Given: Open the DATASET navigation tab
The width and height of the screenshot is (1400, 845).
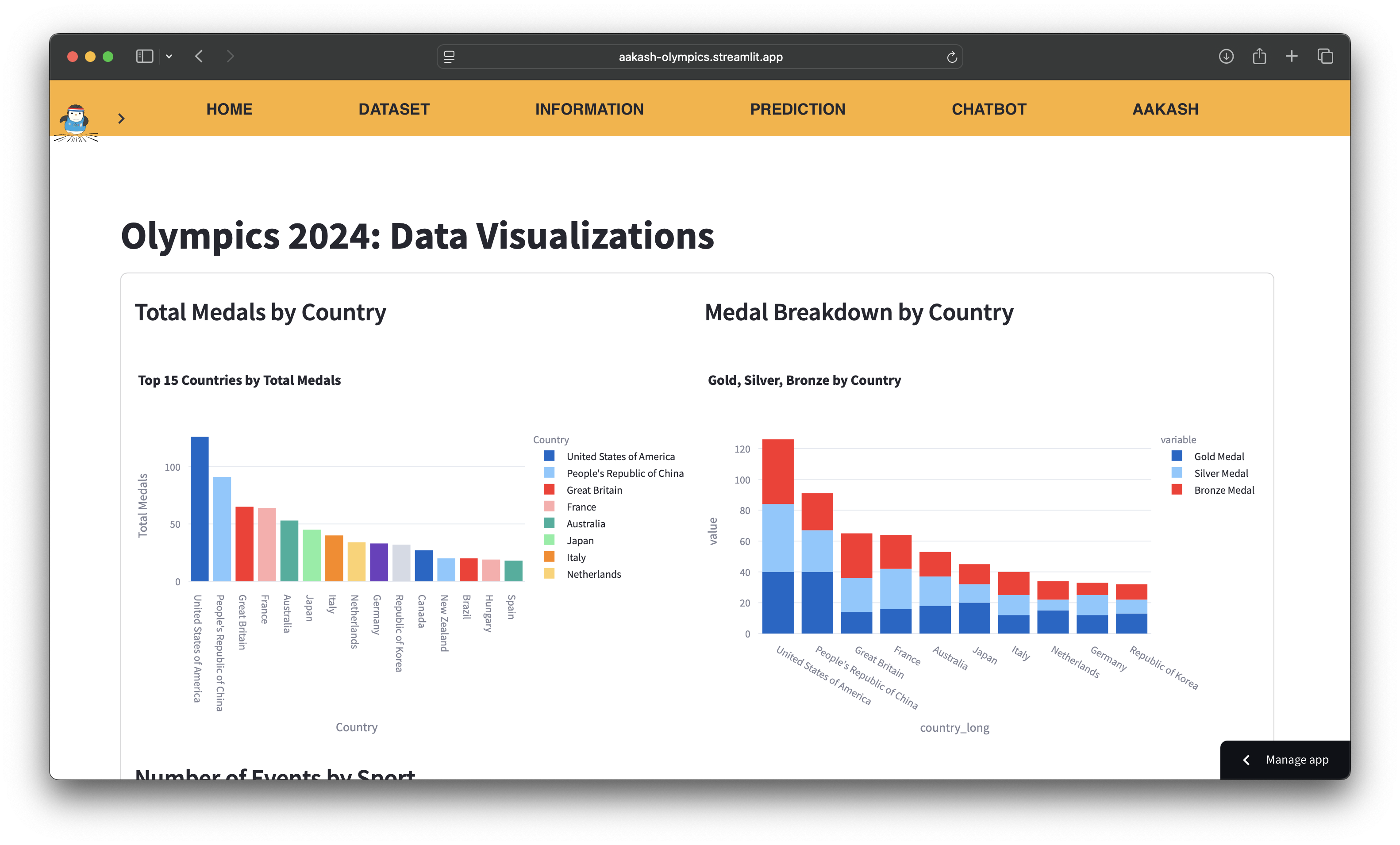Looking at the screenshot, I should [x=394, y=109].
